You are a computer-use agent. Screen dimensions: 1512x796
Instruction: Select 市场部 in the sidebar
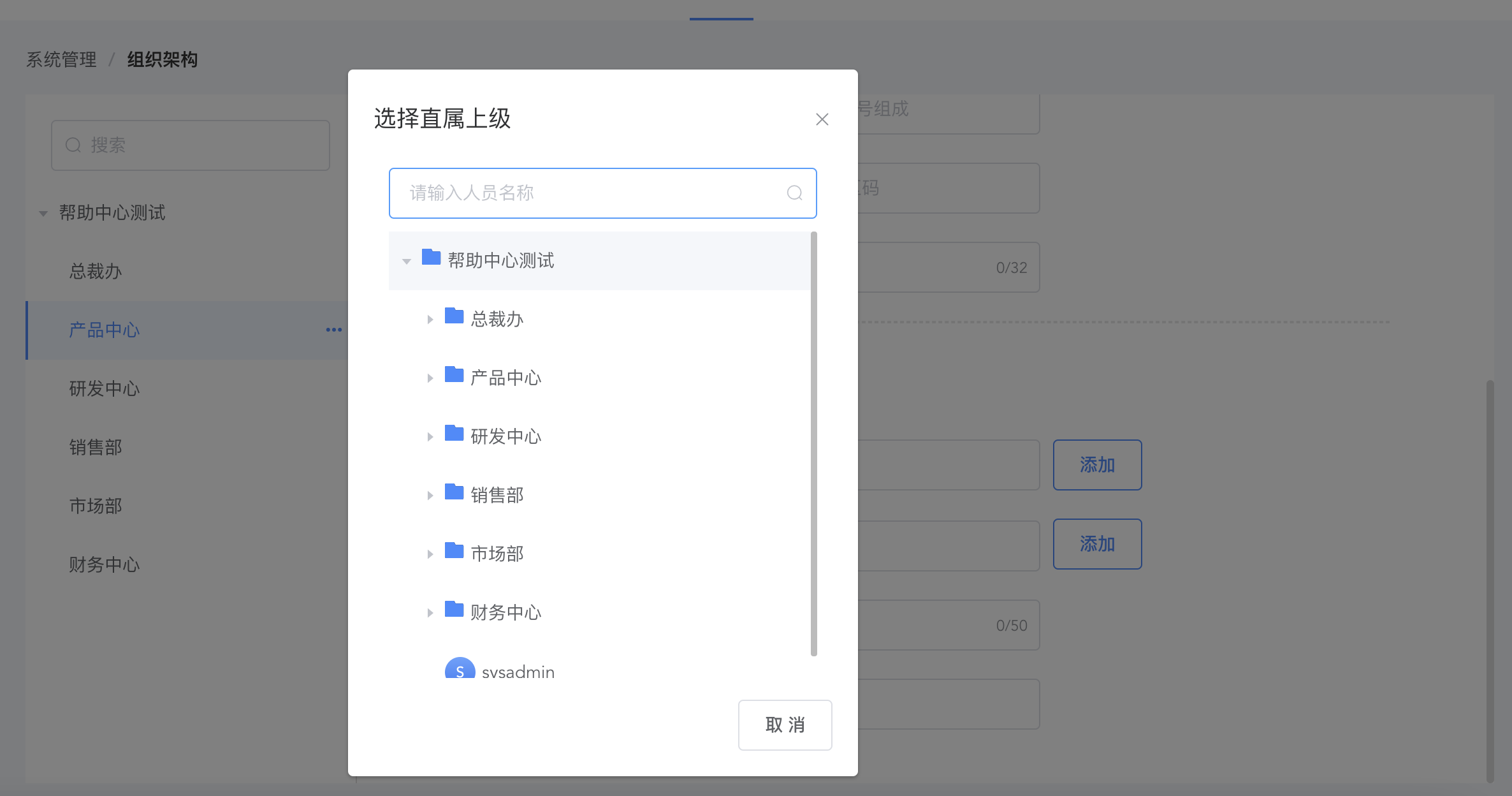(96, 506)
